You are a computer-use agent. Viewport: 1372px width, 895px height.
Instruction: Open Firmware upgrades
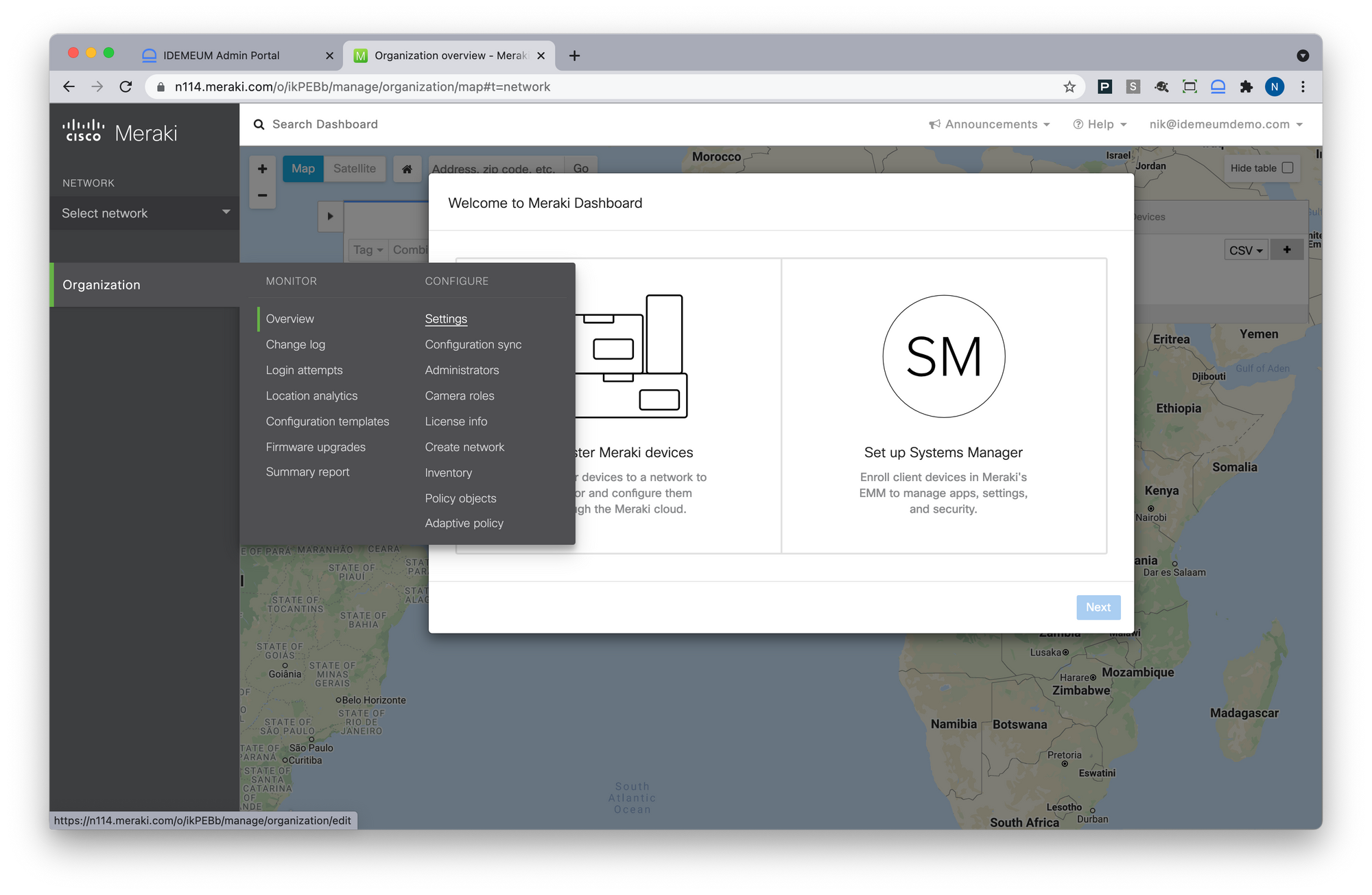click(x=316, y=447)
